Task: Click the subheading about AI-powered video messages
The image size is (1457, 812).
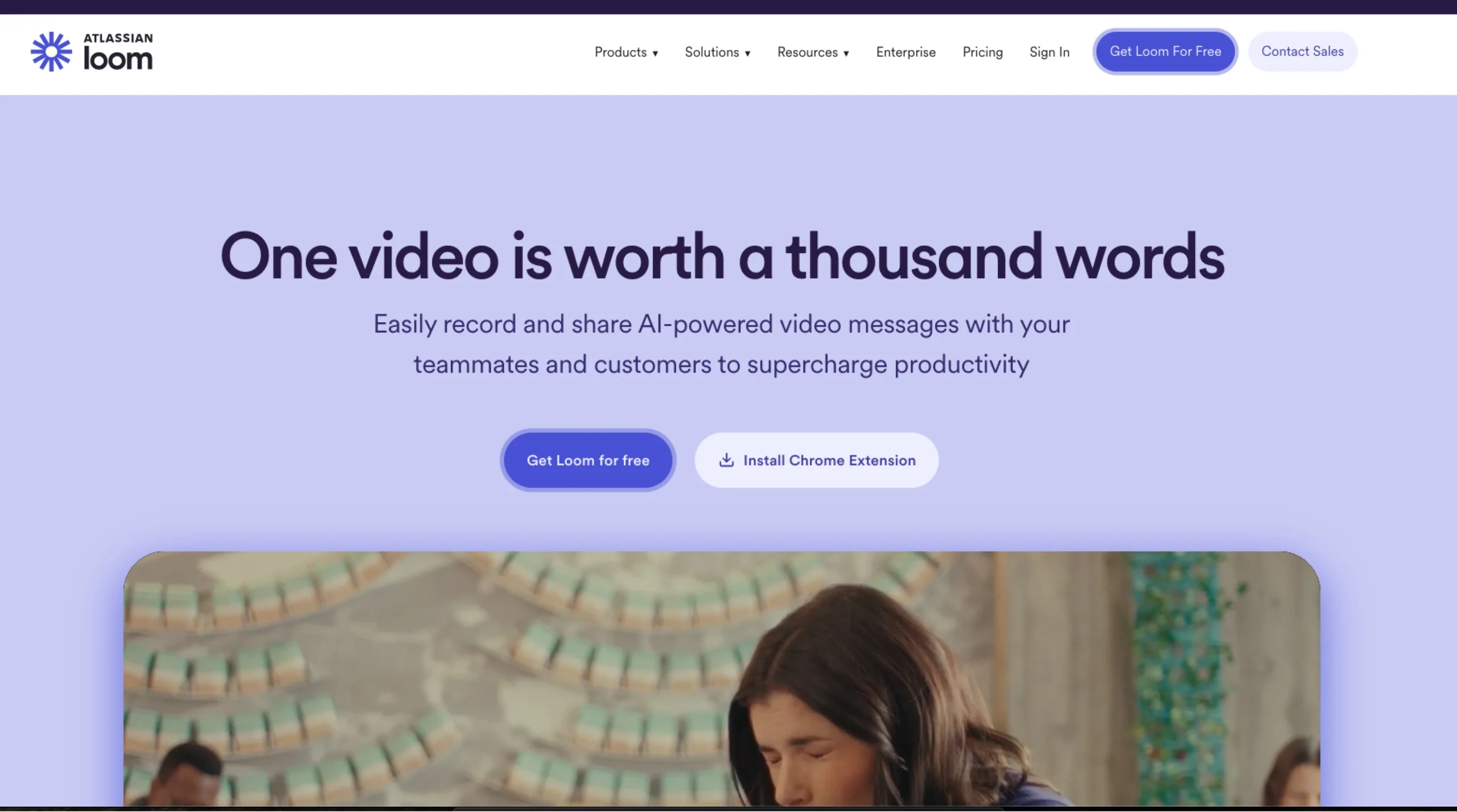Action: click(722, 344)
